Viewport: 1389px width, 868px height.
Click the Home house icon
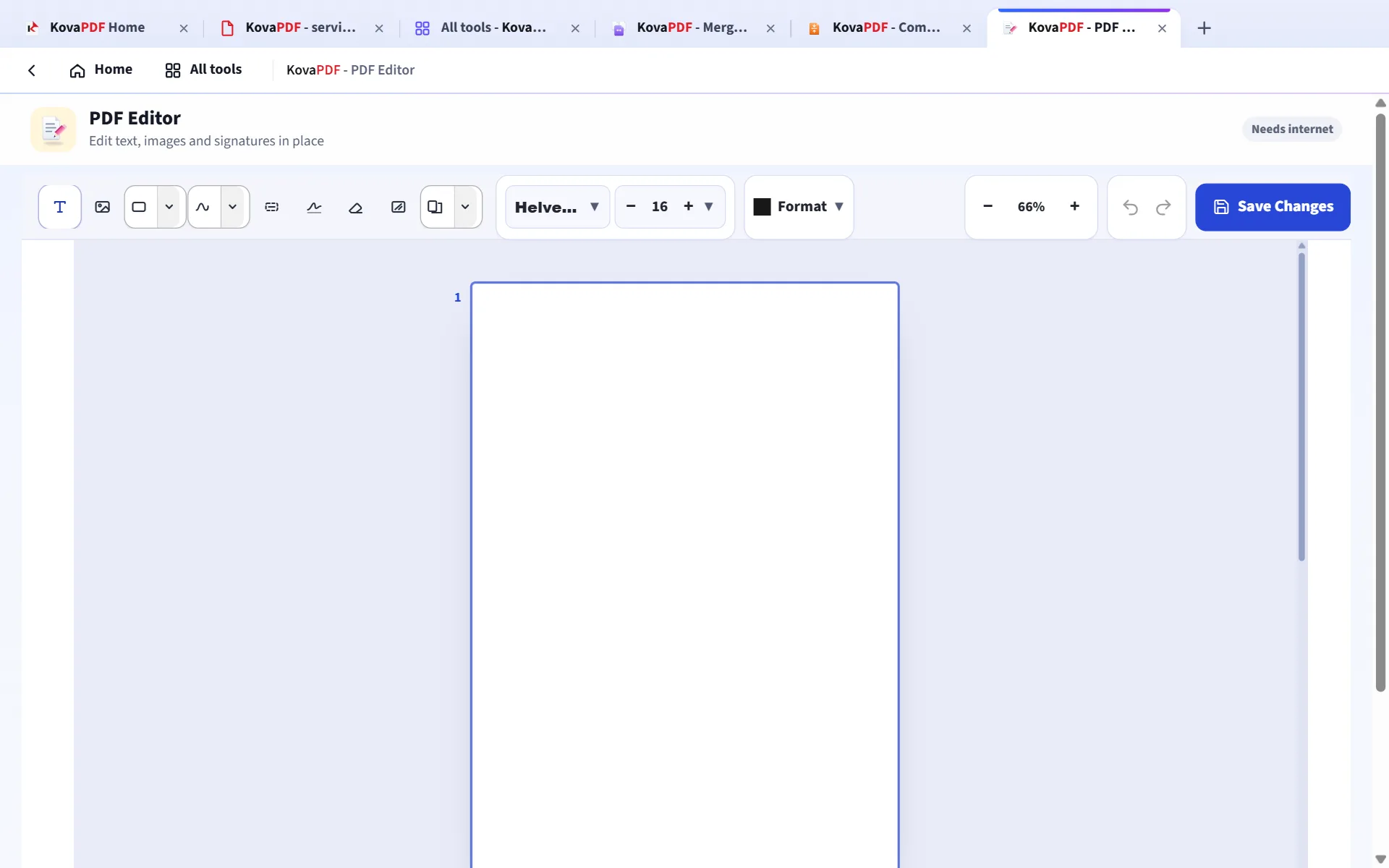point(77,70)
